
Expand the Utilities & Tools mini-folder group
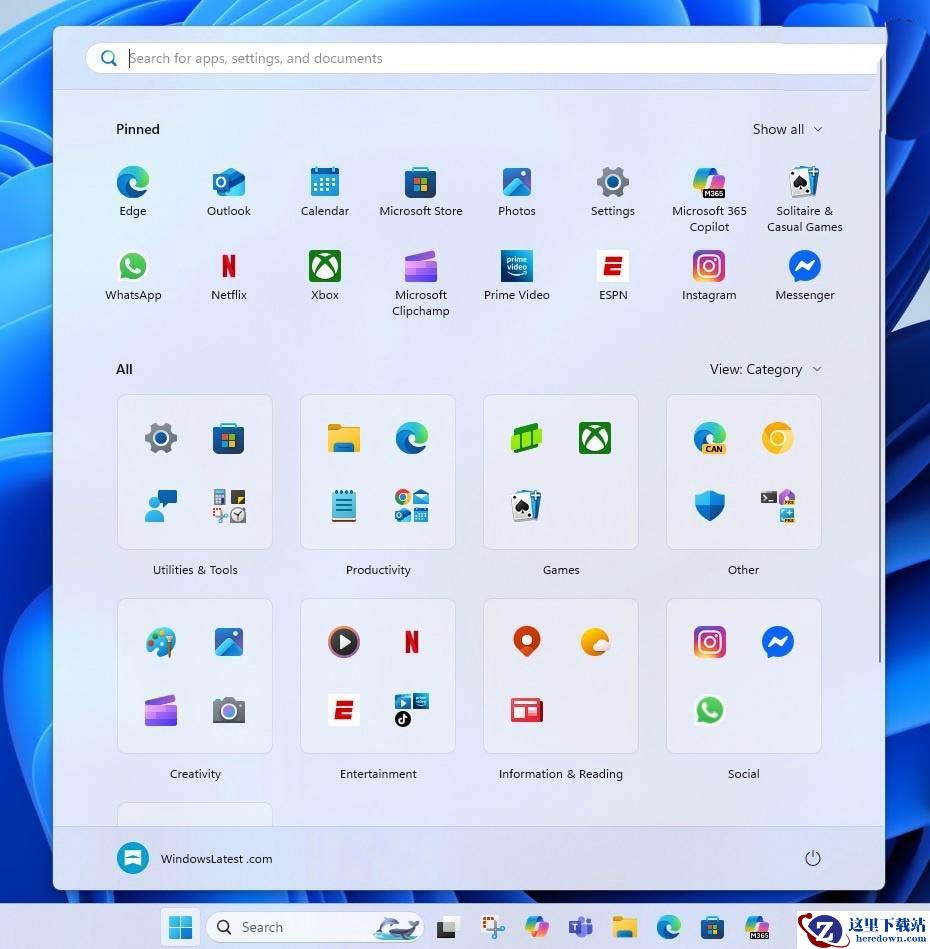coord(229,505)
